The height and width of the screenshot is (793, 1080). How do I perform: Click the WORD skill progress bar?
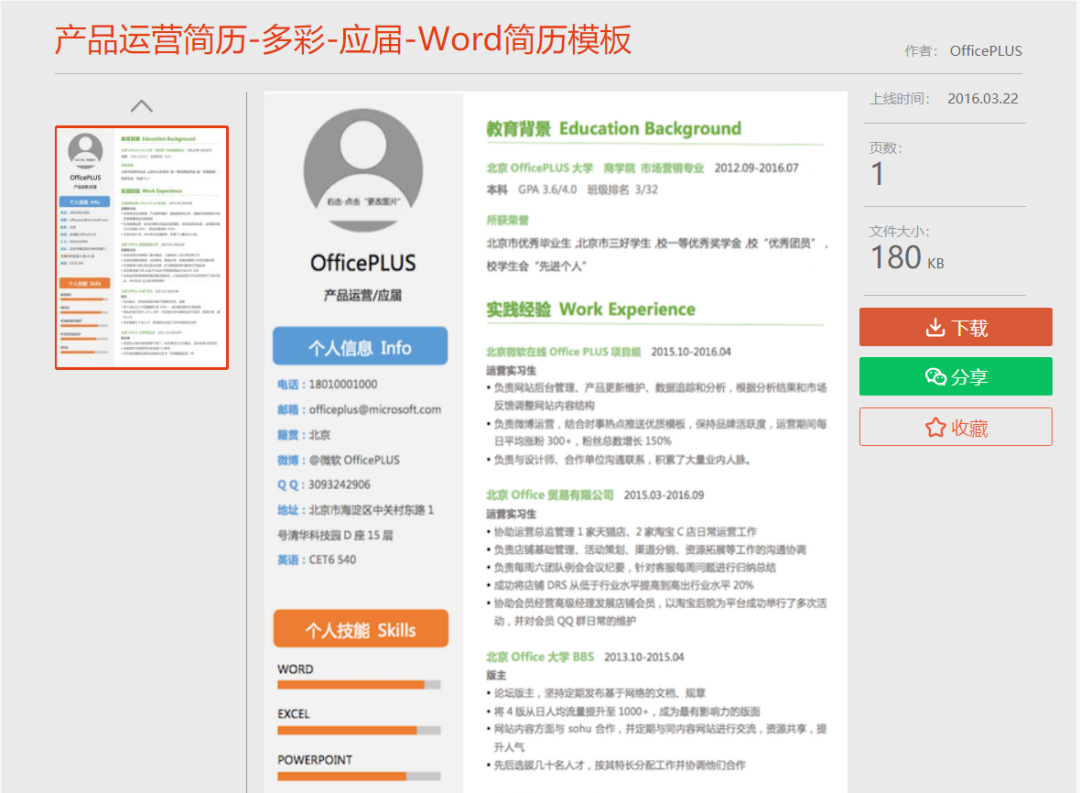359,685
